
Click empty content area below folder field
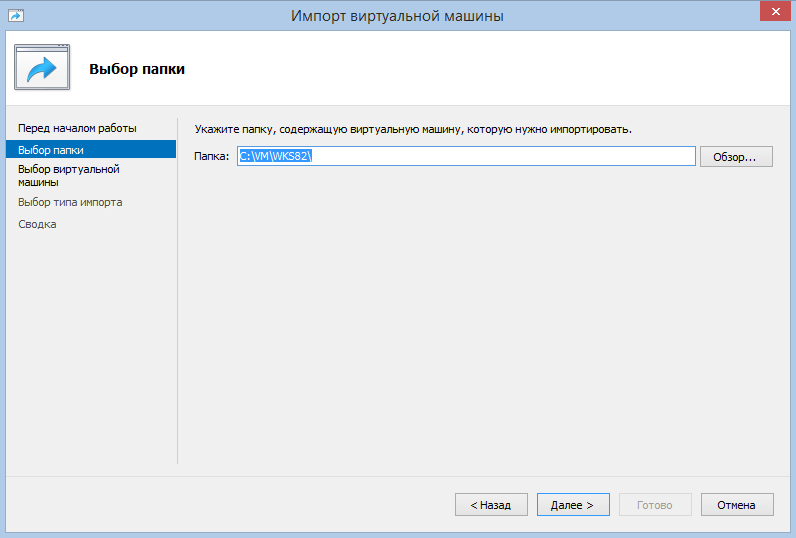point(480,320)
